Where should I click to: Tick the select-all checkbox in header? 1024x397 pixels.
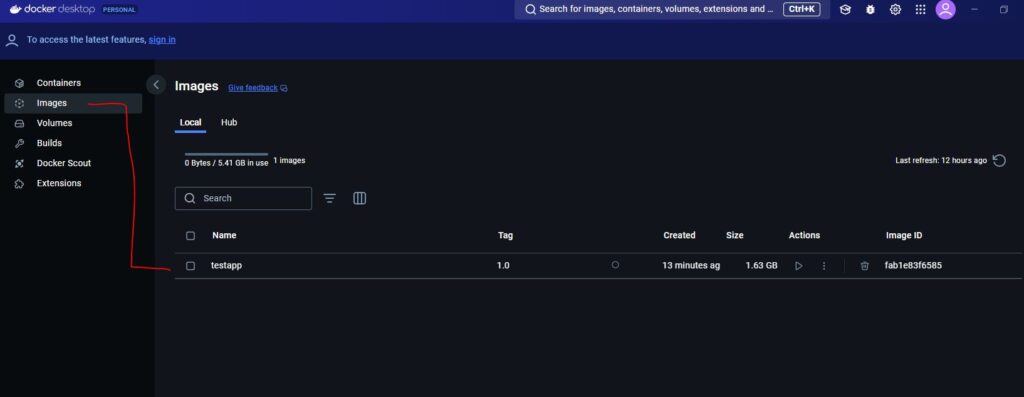[x=190, y=236]
